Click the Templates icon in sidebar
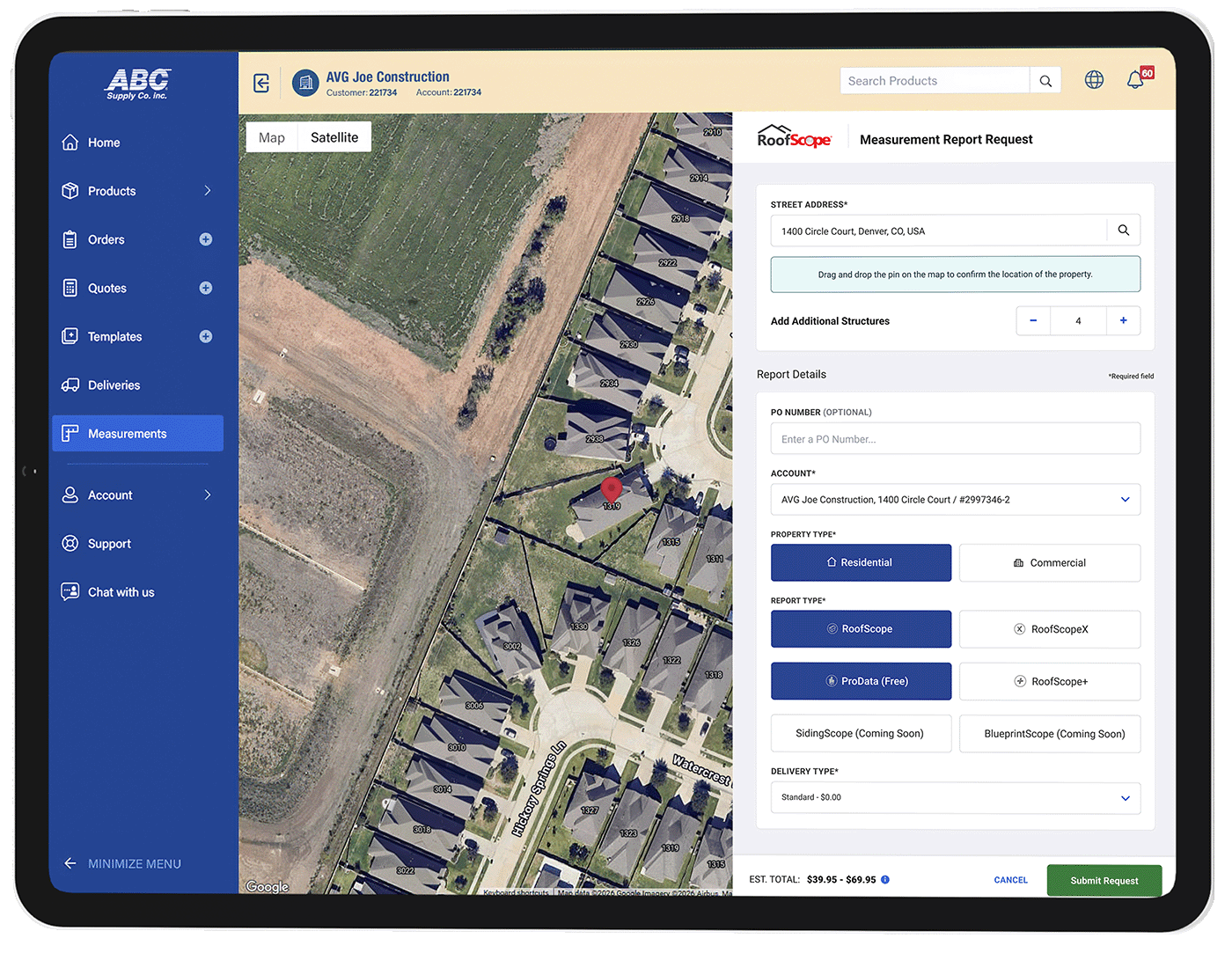 click(x=70, y=336)
